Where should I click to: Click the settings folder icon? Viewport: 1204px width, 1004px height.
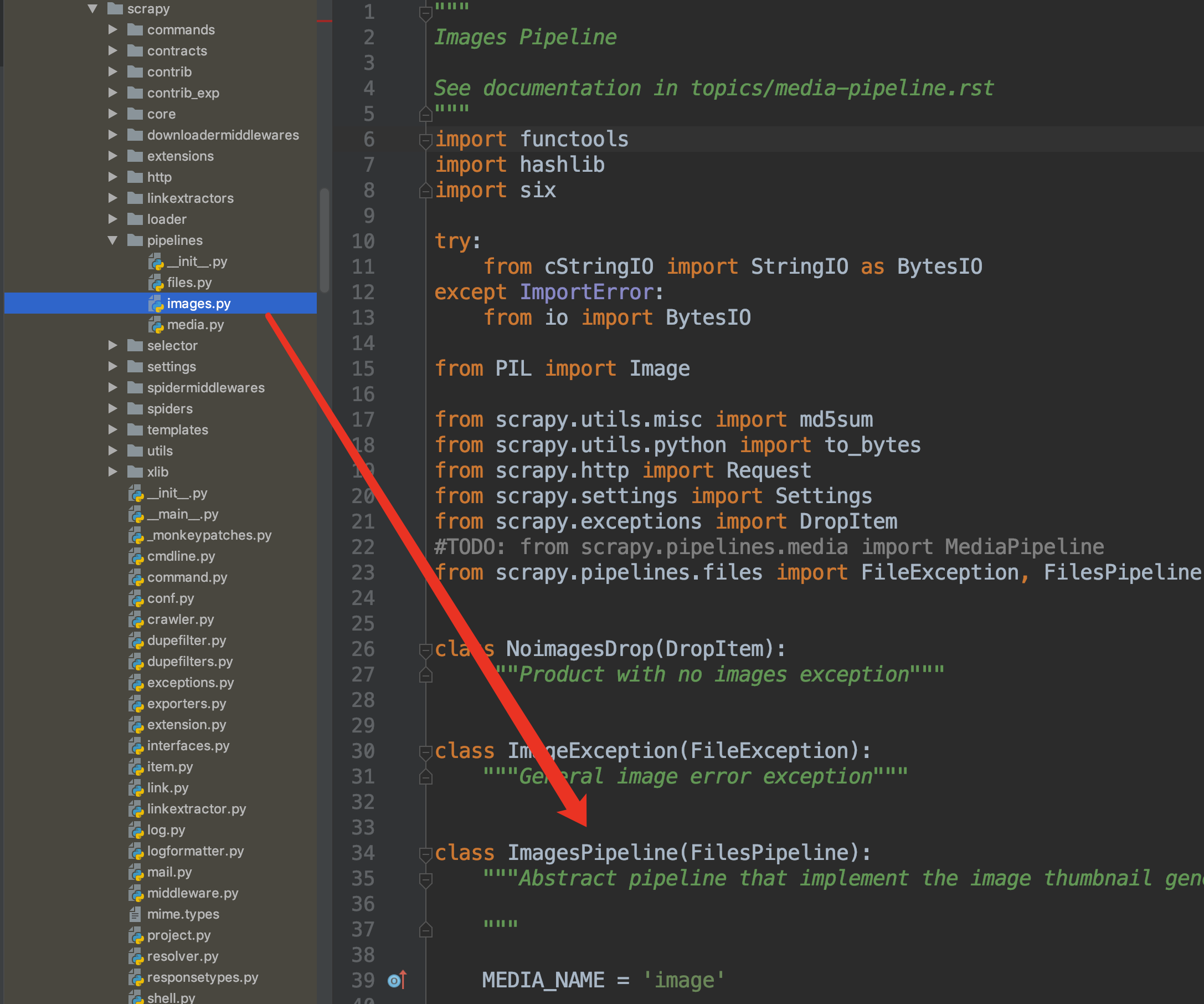135,367
